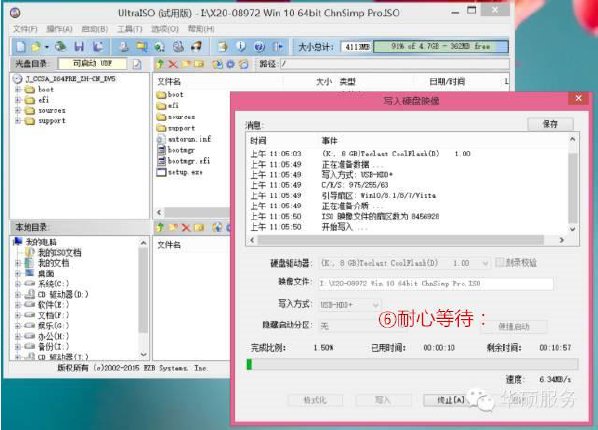
Task: Click the message log vertical scrollbar down arrow
Action: [572, 229]
